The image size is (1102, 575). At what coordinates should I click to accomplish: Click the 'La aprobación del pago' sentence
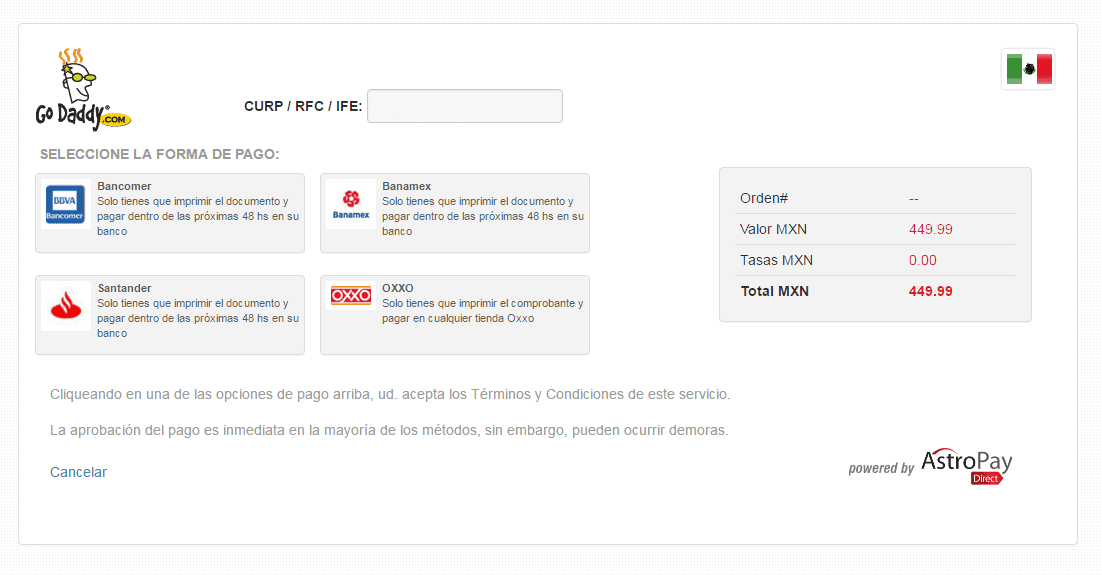pyautogui.click(x=389, y=430)
